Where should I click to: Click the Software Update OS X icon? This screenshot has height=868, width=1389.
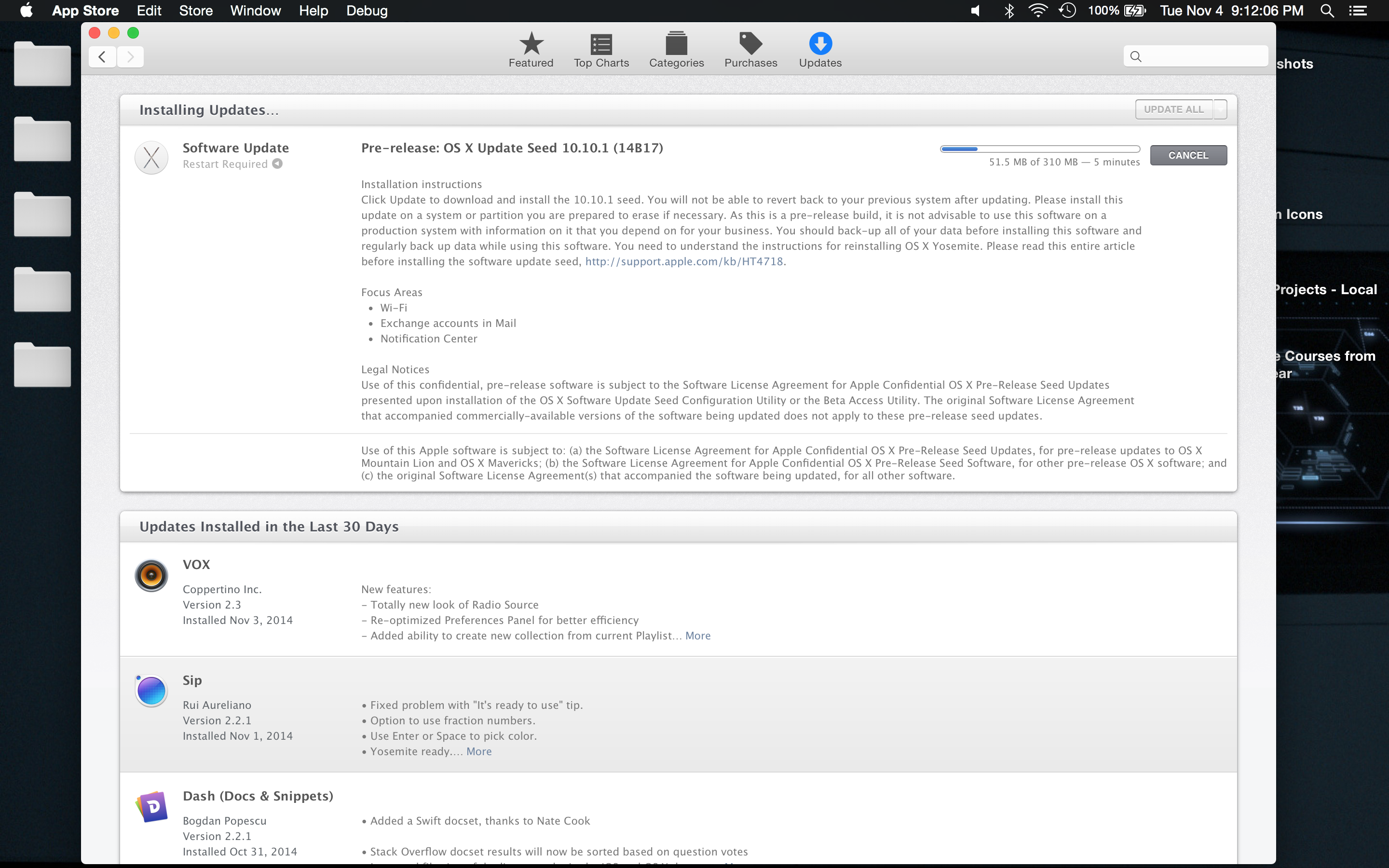click(x=151, y=157)
